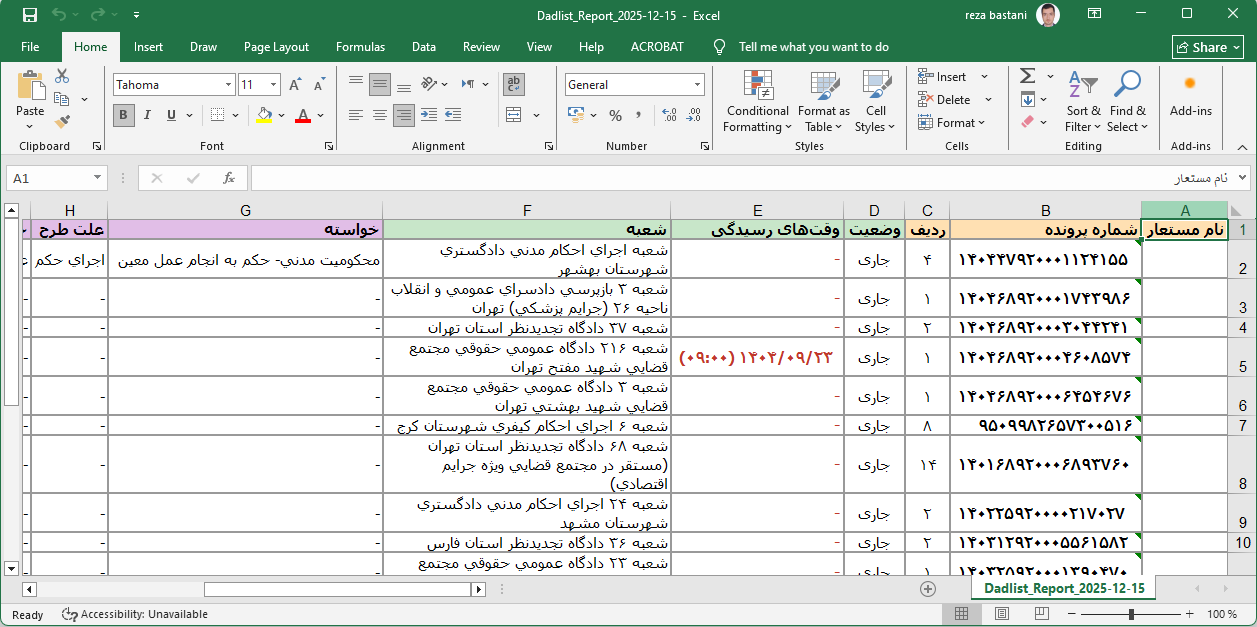Image resolution: width=1257 pixels, height=627 pixels.
Task: Click the red Font Color A
Action: click(303, 115)
